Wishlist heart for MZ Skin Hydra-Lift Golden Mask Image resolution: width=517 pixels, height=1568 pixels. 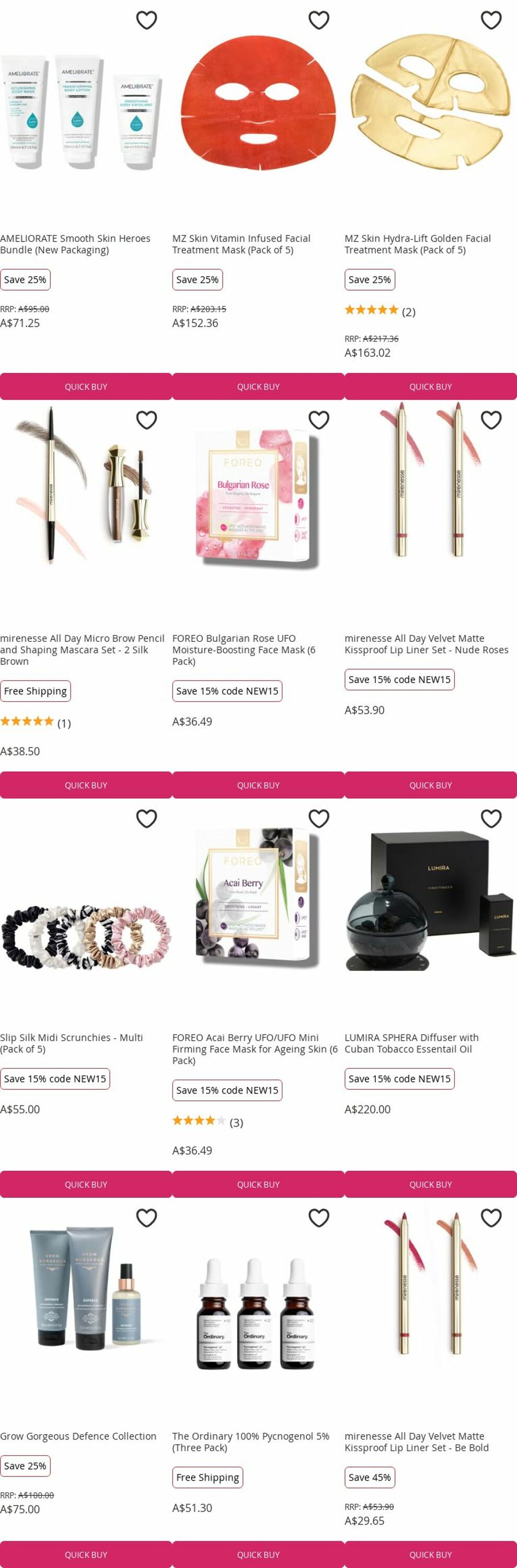491,20
